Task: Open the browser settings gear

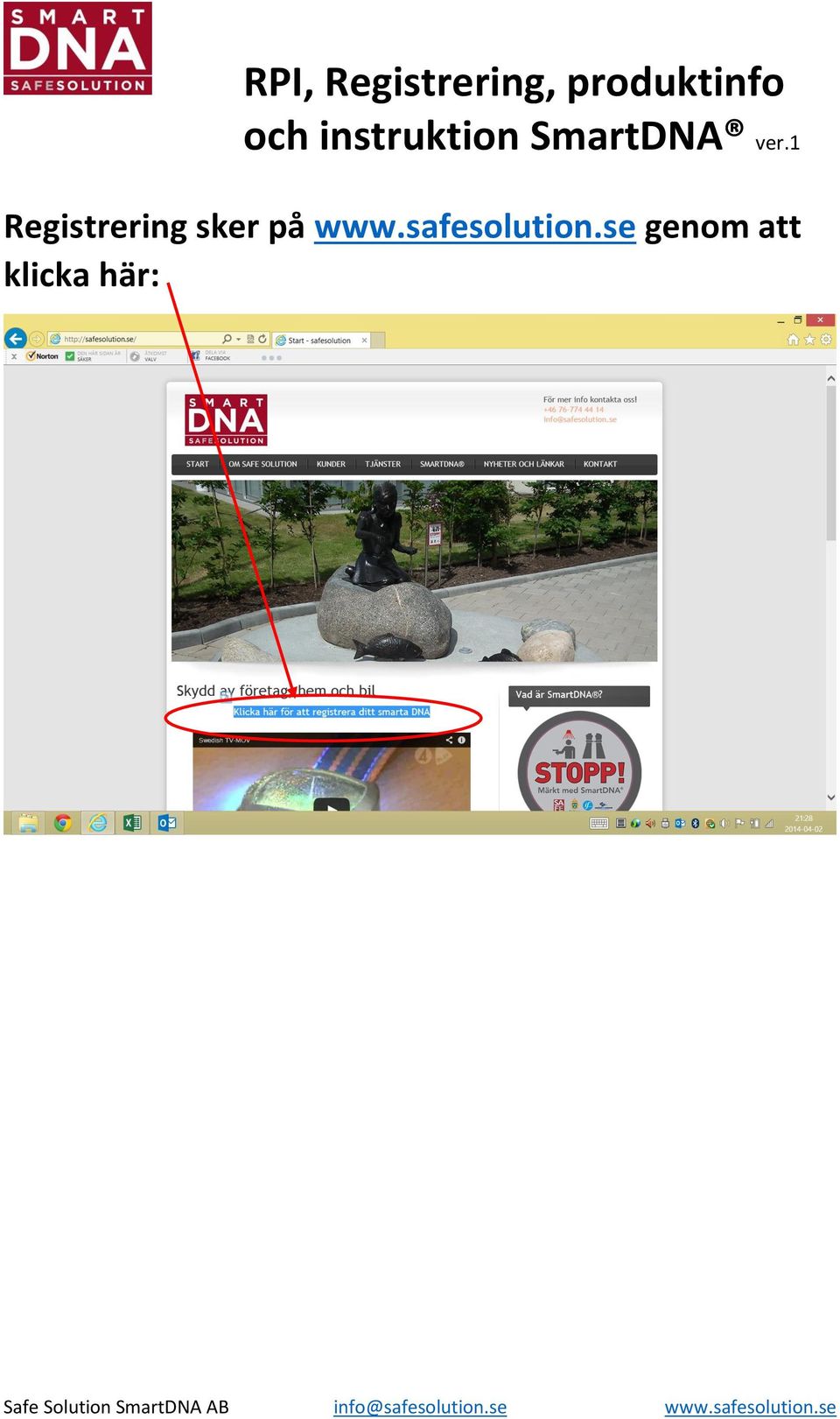Action: point(826,340)
